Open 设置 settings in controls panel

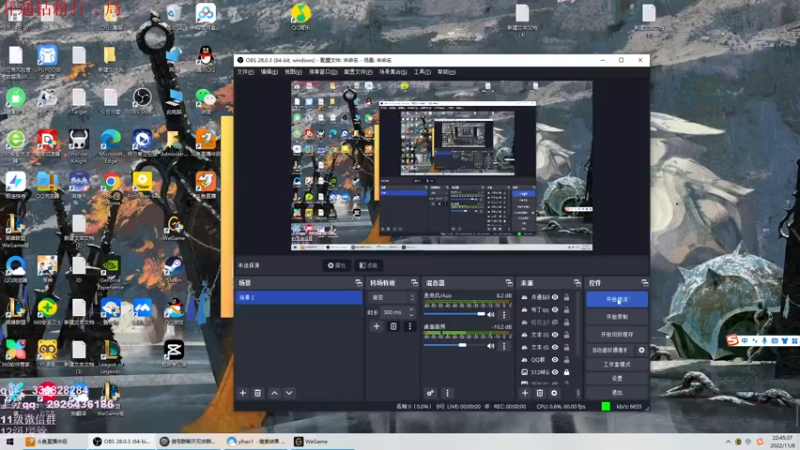pyautogui.click(x=617, y=379)
